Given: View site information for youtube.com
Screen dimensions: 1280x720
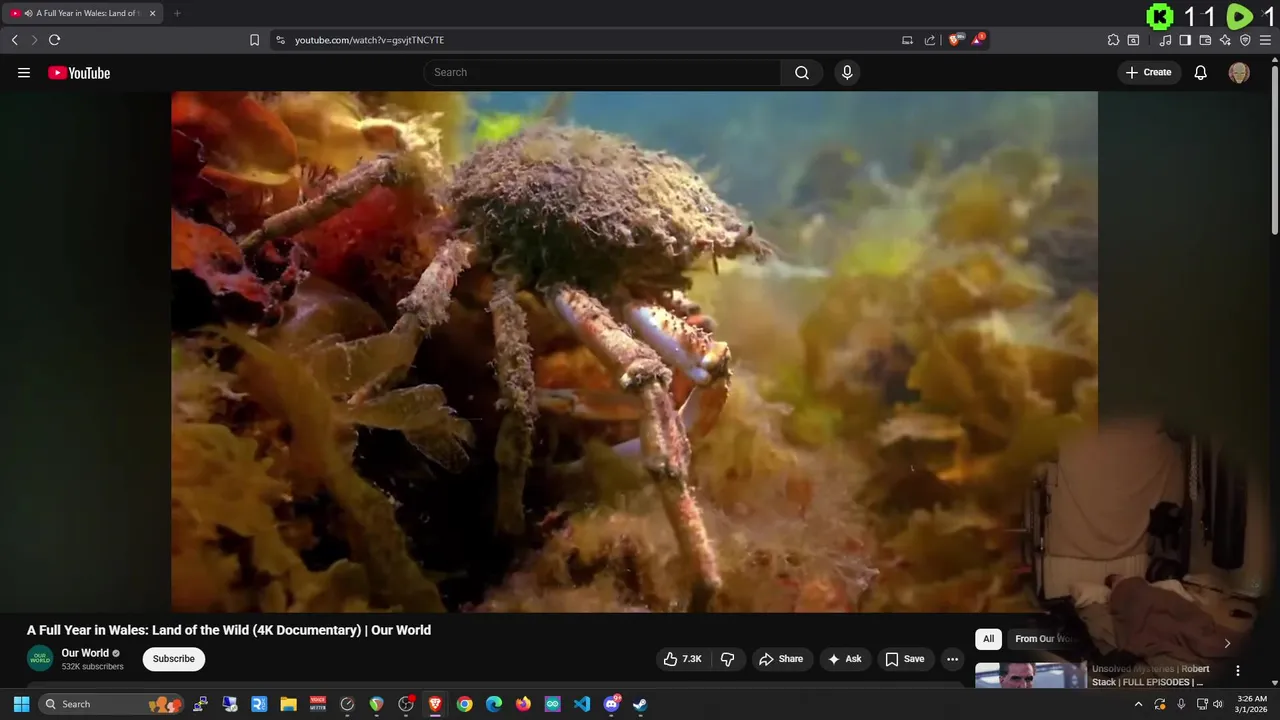Looking at the screenshot, I should coord(280,40).
